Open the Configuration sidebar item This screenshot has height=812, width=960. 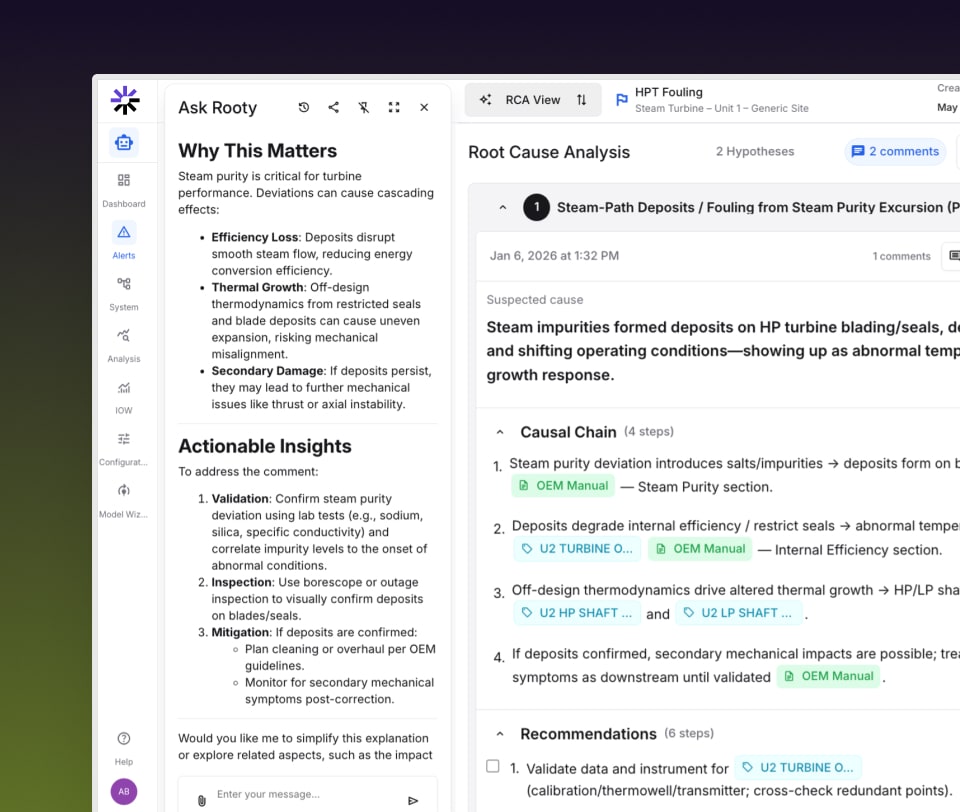[124, 448]
